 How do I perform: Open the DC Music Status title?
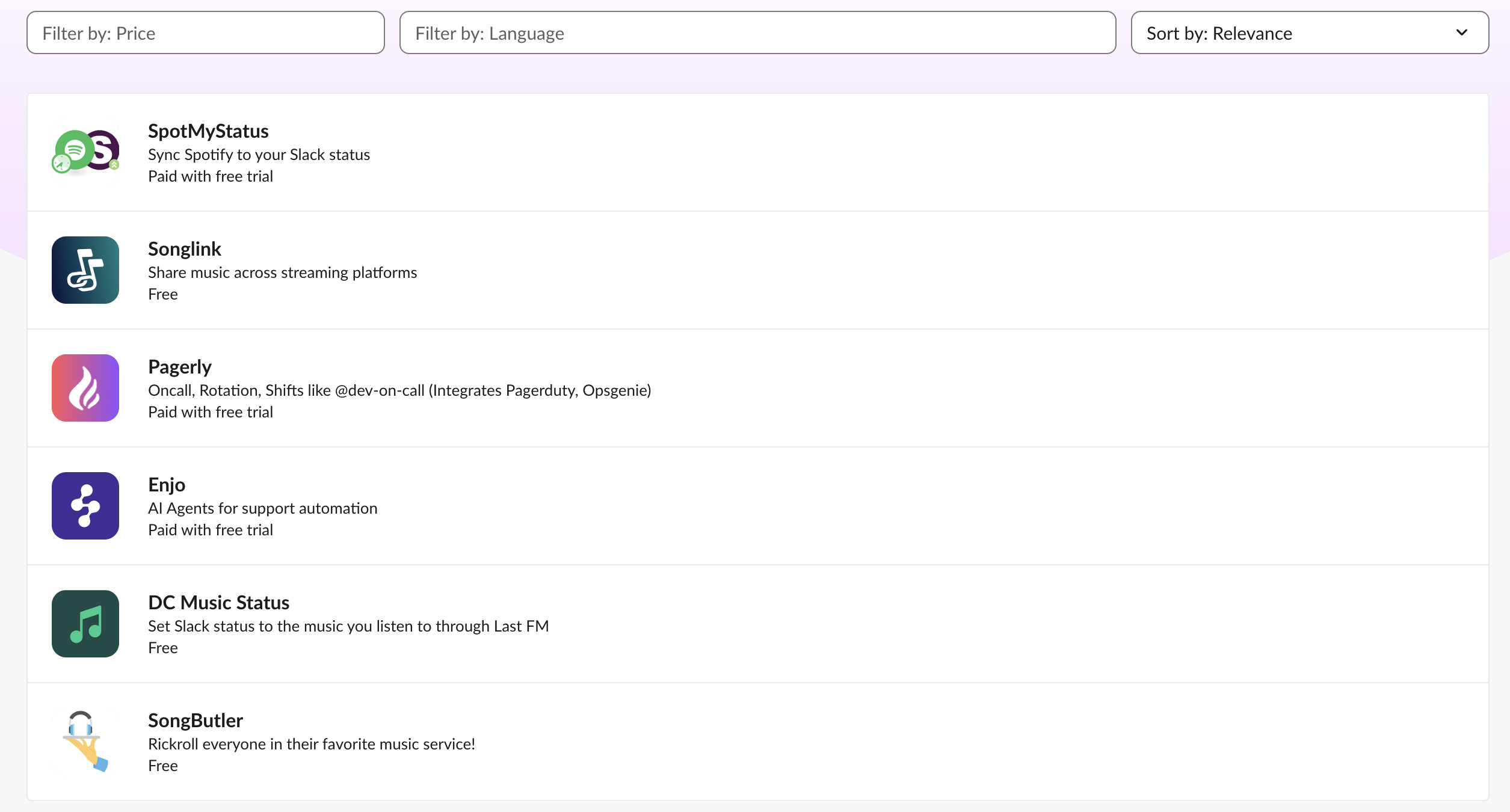tap(219, 603)
